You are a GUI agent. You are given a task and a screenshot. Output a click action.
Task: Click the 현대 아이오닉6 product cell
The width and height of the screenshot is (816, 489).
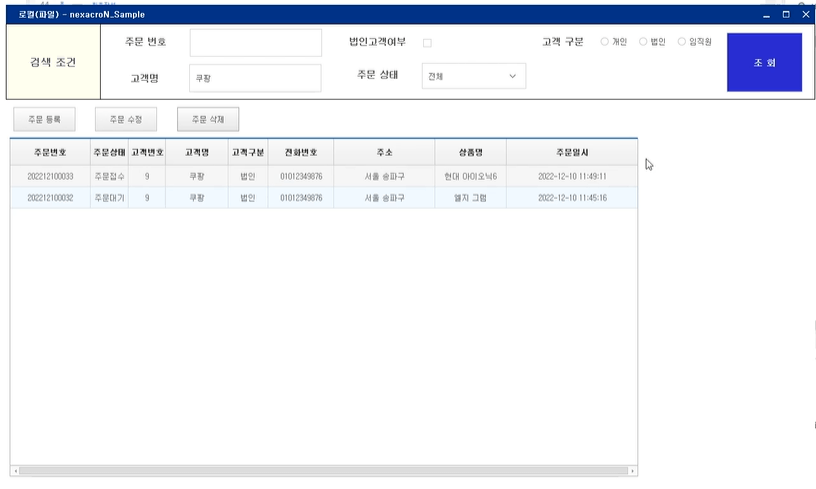[x=470, y=176]
